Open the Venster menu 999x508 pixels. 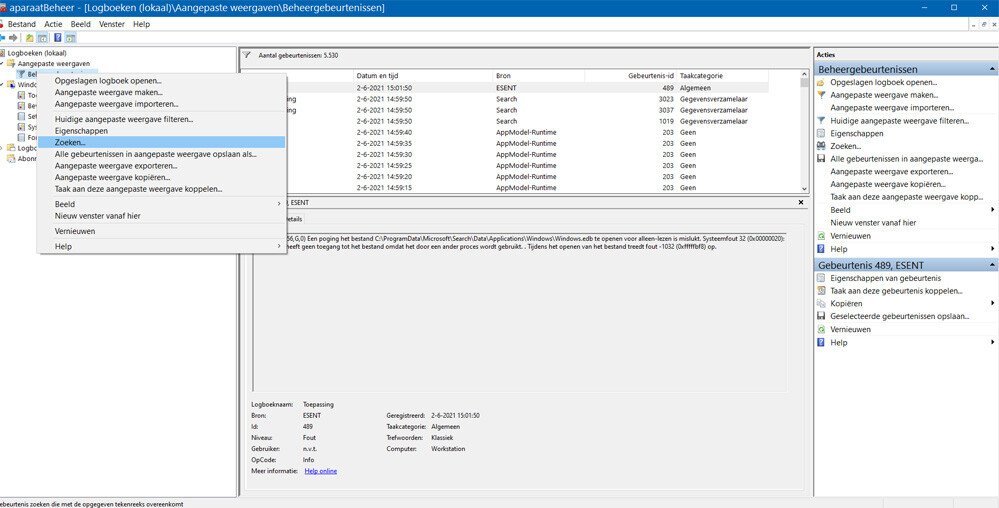click(112, 24)
